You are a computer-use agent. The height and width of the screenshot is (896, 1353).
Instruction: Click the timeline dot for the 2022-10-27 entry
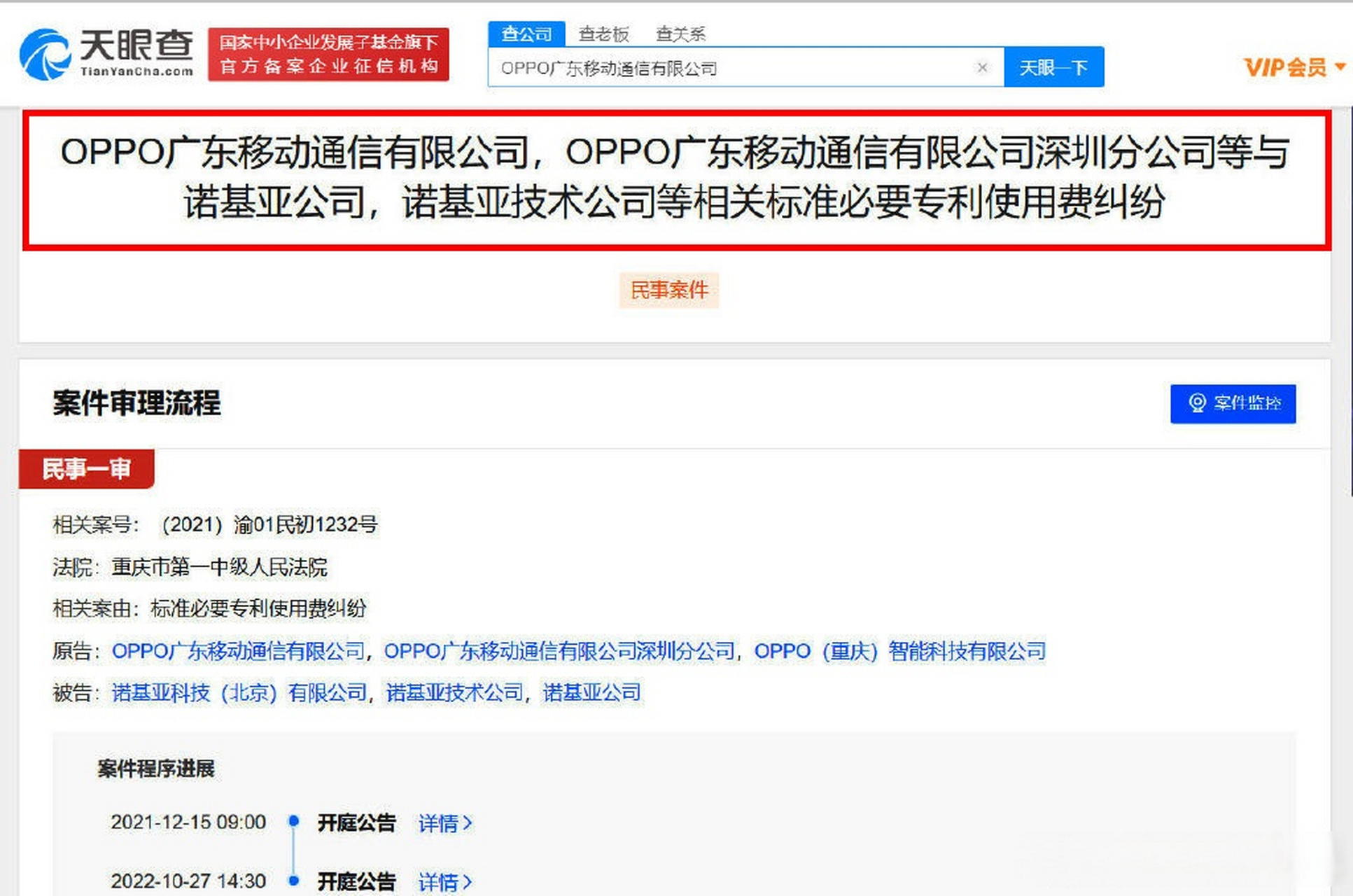tap(294, 880)
